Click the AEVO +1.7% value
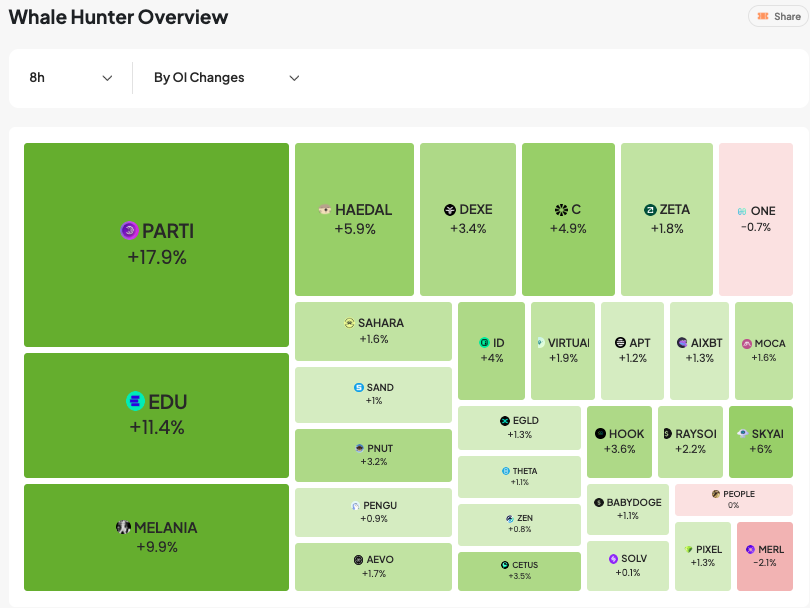Screen dimensions: 810x608 (x=374, y=574)
